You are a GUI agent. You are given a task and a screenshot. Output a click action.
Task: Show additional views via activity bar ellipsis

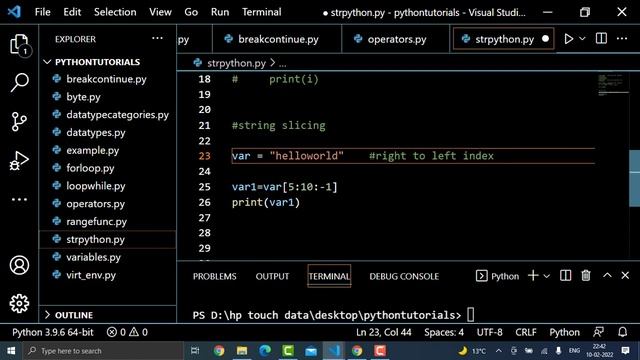tap(19, 200)
